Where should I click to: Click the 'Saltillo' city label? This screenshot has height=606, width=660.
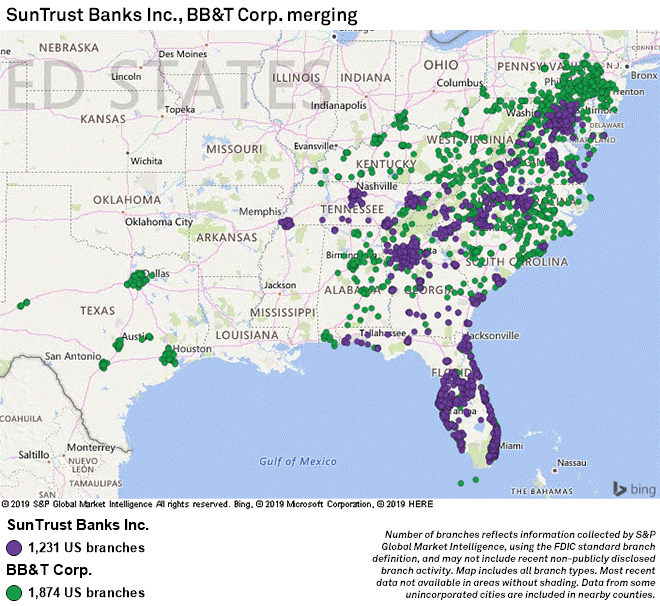click(34, 455)
